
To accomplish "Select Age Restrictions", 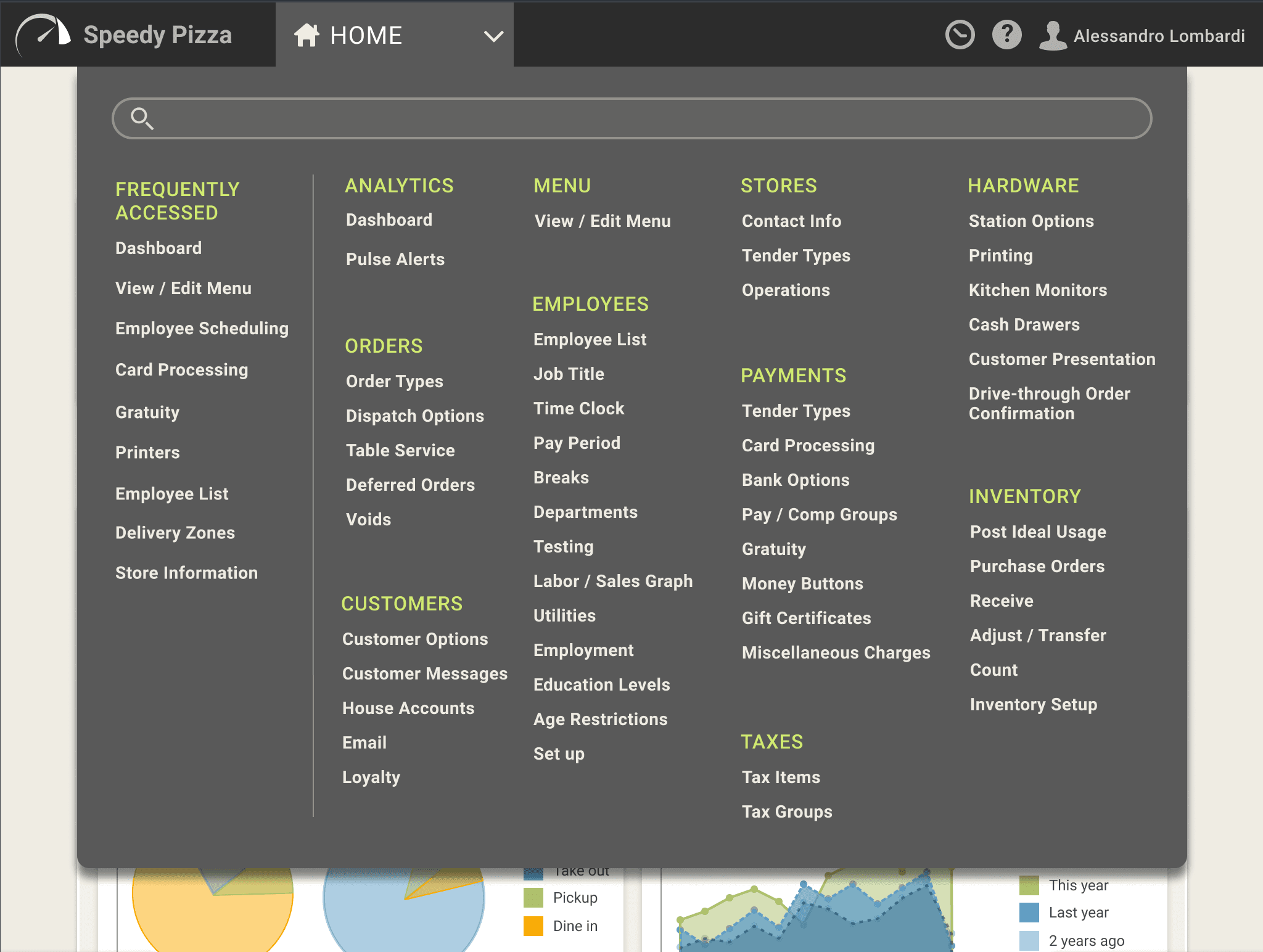I will click(600, 720).
